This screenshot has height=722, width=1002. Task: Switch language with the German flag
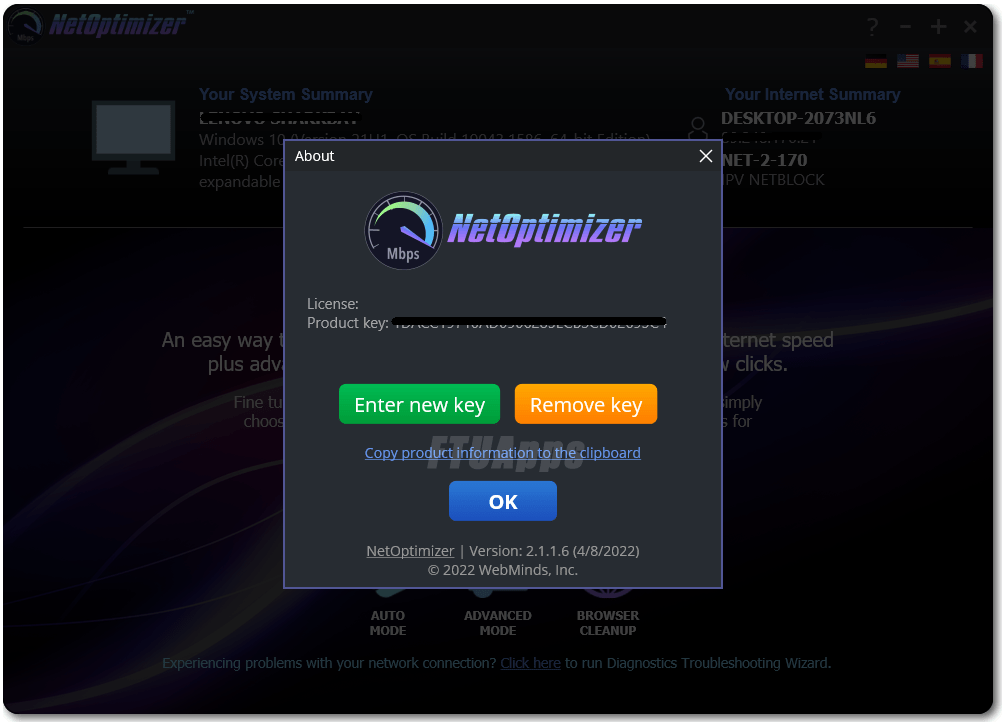(x=875, y=61)
